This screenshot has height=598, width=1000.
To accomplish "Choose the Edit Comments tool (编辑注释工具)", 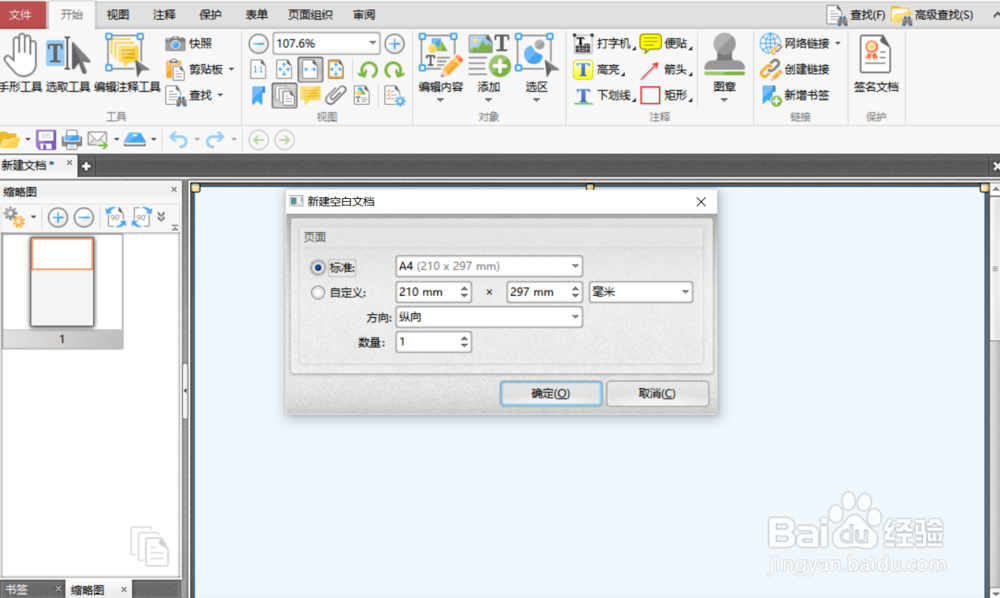I will tap(127, 63).
